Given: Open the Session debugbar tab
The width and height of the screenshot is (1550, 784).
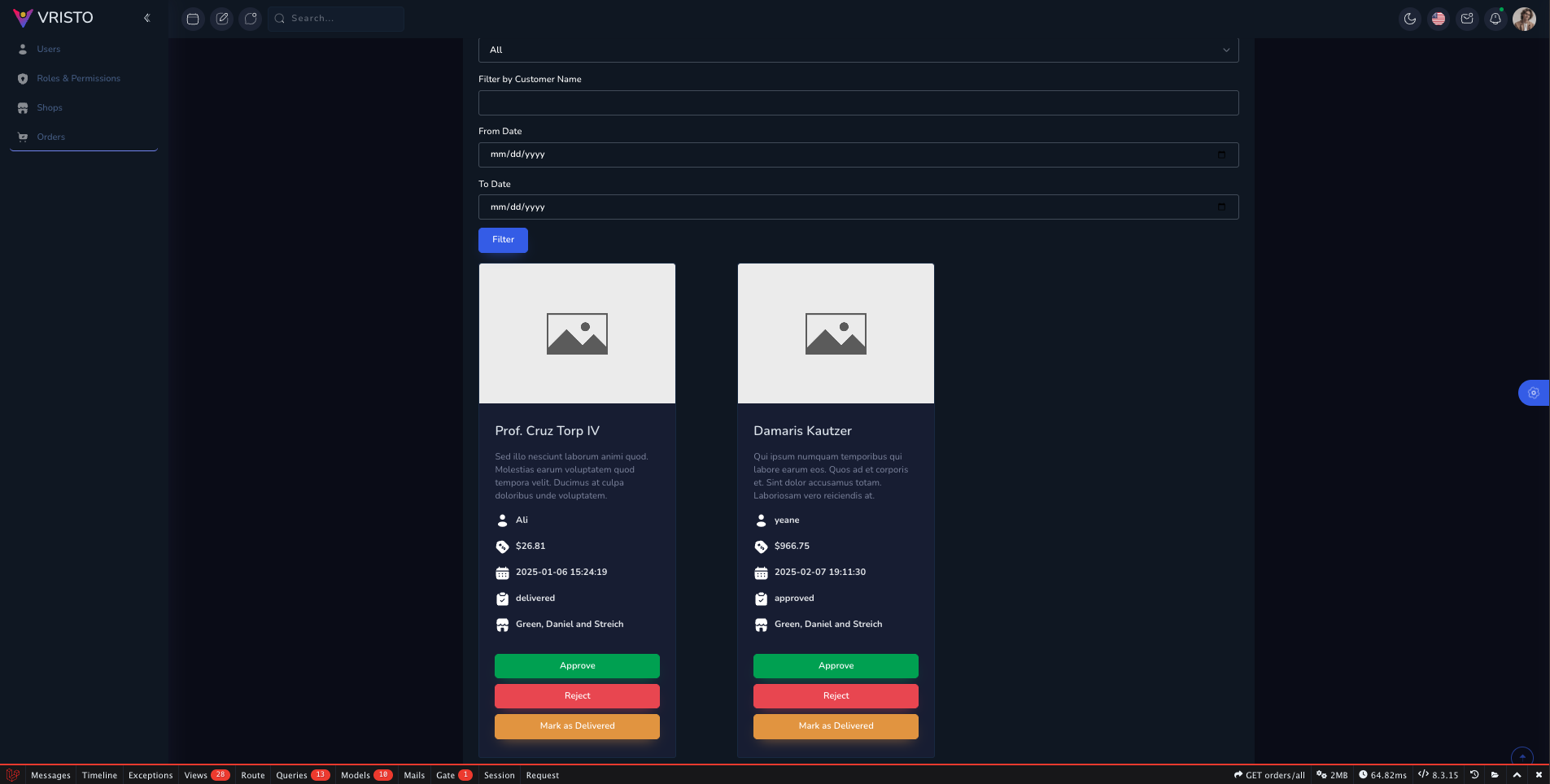Looking at the screenshot, I should click(x=500, y=776).
